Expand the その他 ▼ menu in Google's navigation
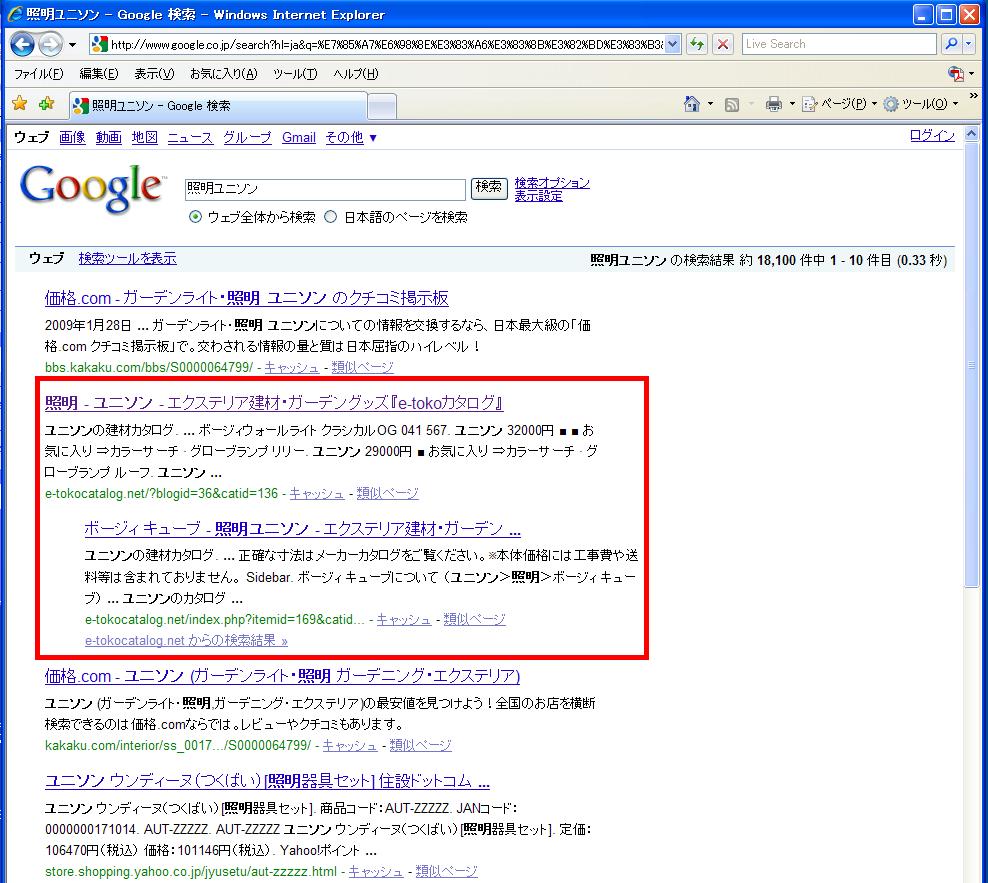 click(x=351, y=138)
